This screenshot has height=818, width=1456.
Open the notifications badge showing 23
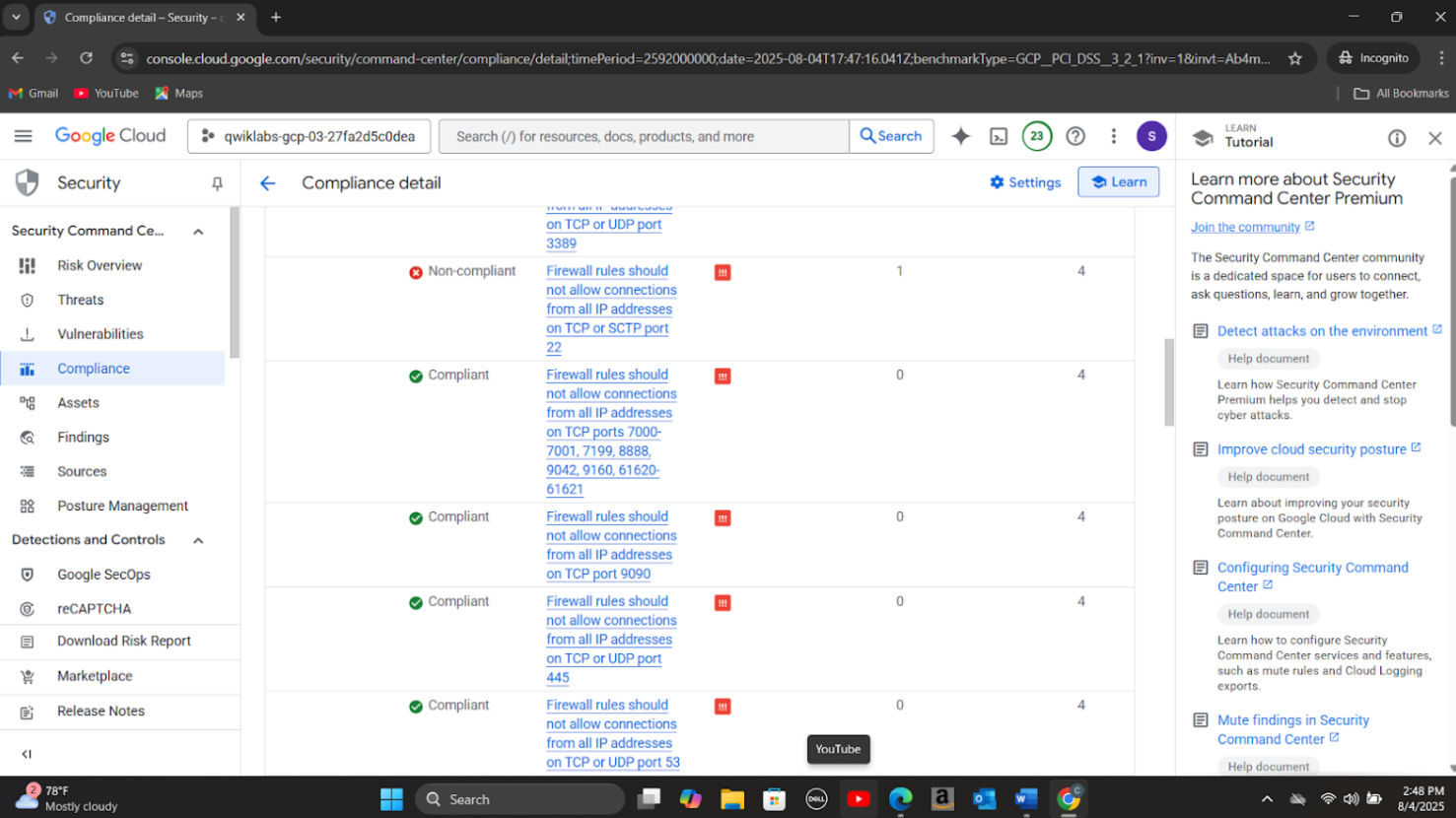point(1036,136)
